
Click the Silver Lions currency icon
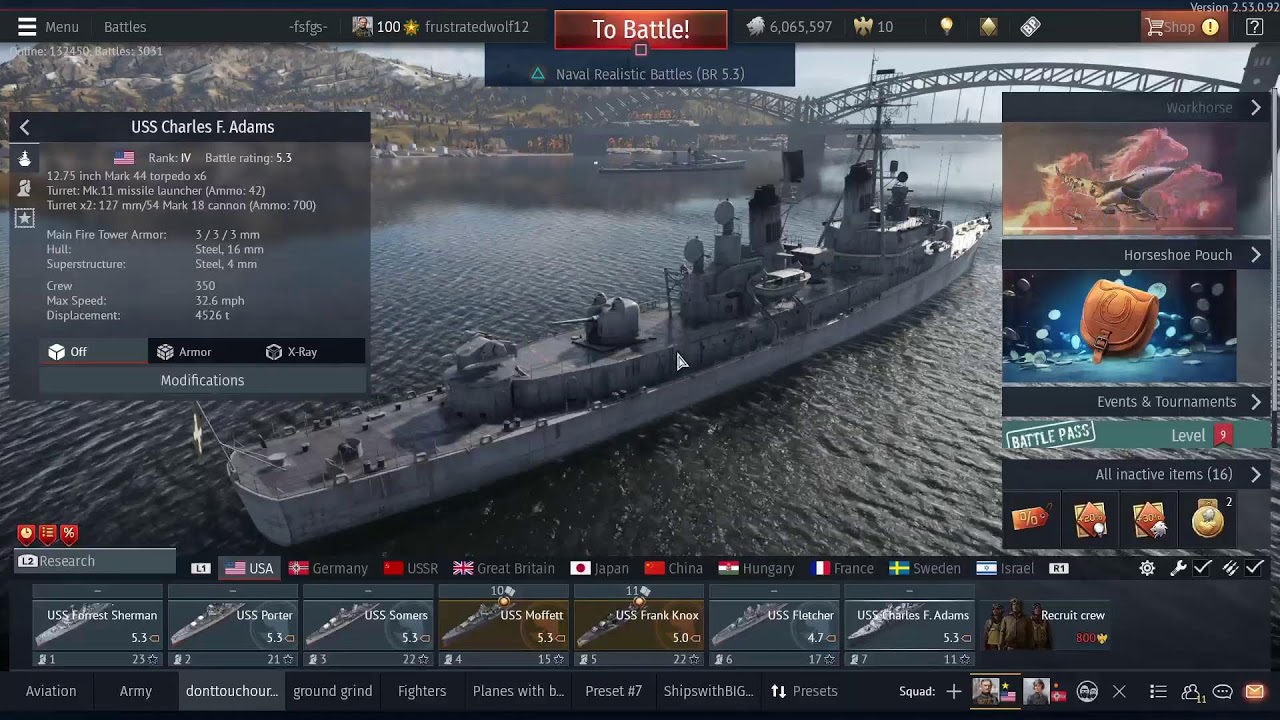tap(756, 27)
